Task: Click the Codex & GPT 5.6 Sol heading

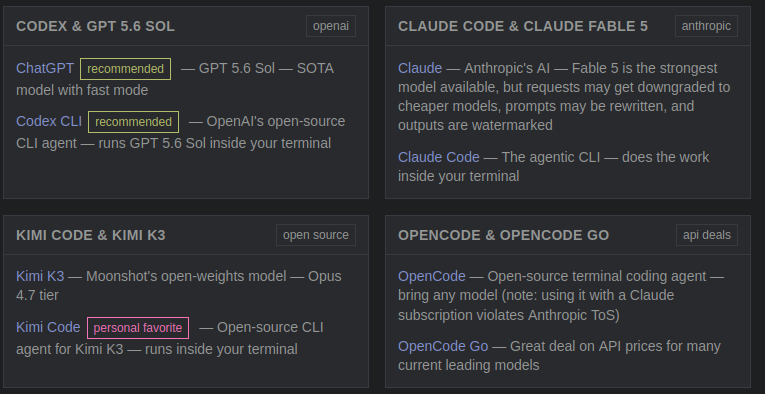Action: (x=95, y=26)
